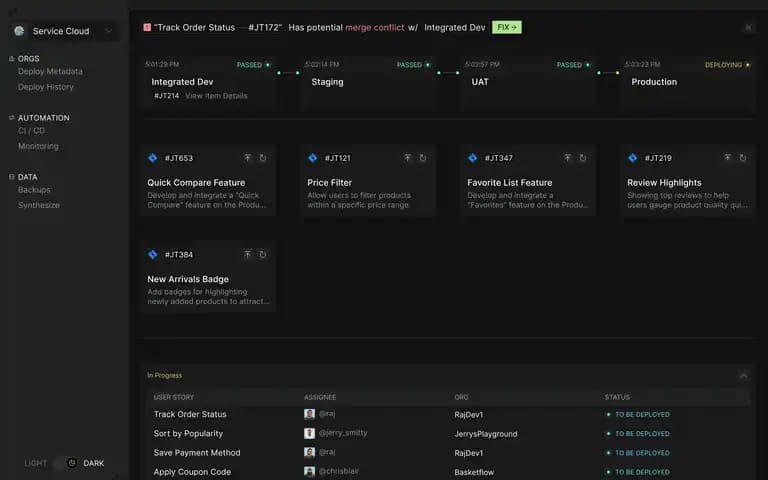
Task: Click the Basketflow org cell
Action: 474,473
